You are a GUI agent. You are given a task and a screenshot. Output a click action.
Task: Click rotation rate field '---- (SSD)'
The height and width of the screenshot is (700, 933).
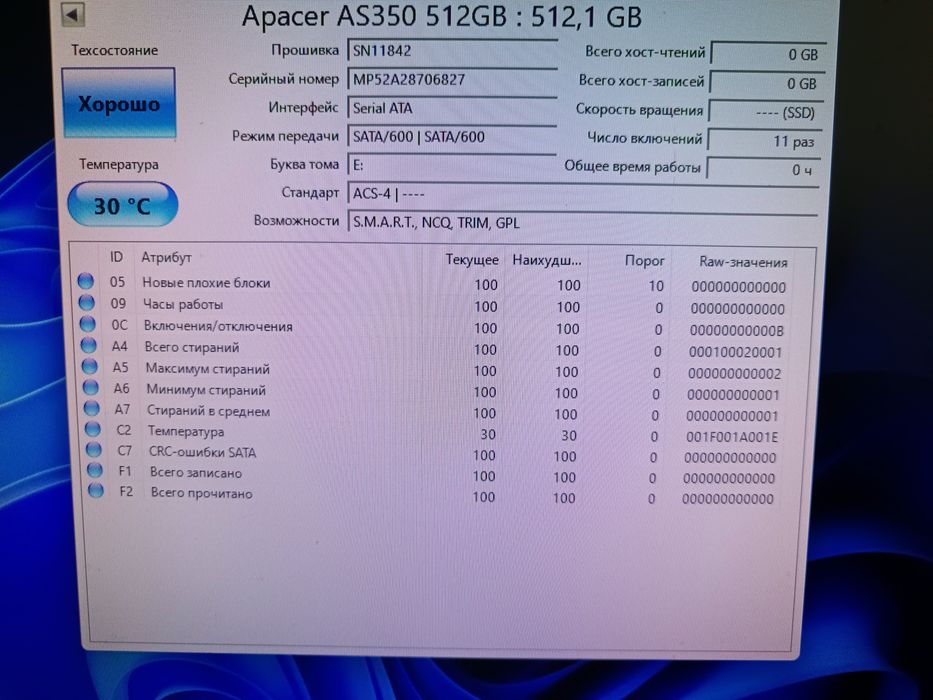[x=766, y=112]
